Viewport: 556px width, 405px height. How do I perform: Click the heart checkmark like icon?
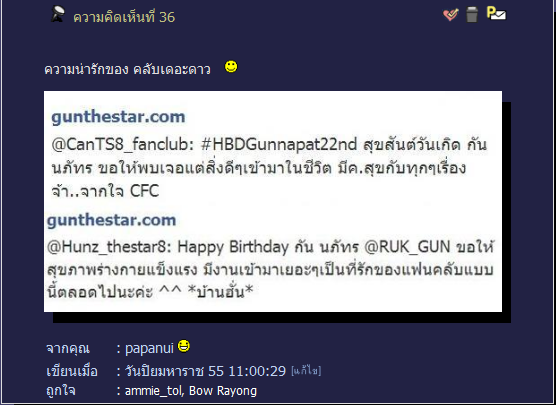click(451, 15)
